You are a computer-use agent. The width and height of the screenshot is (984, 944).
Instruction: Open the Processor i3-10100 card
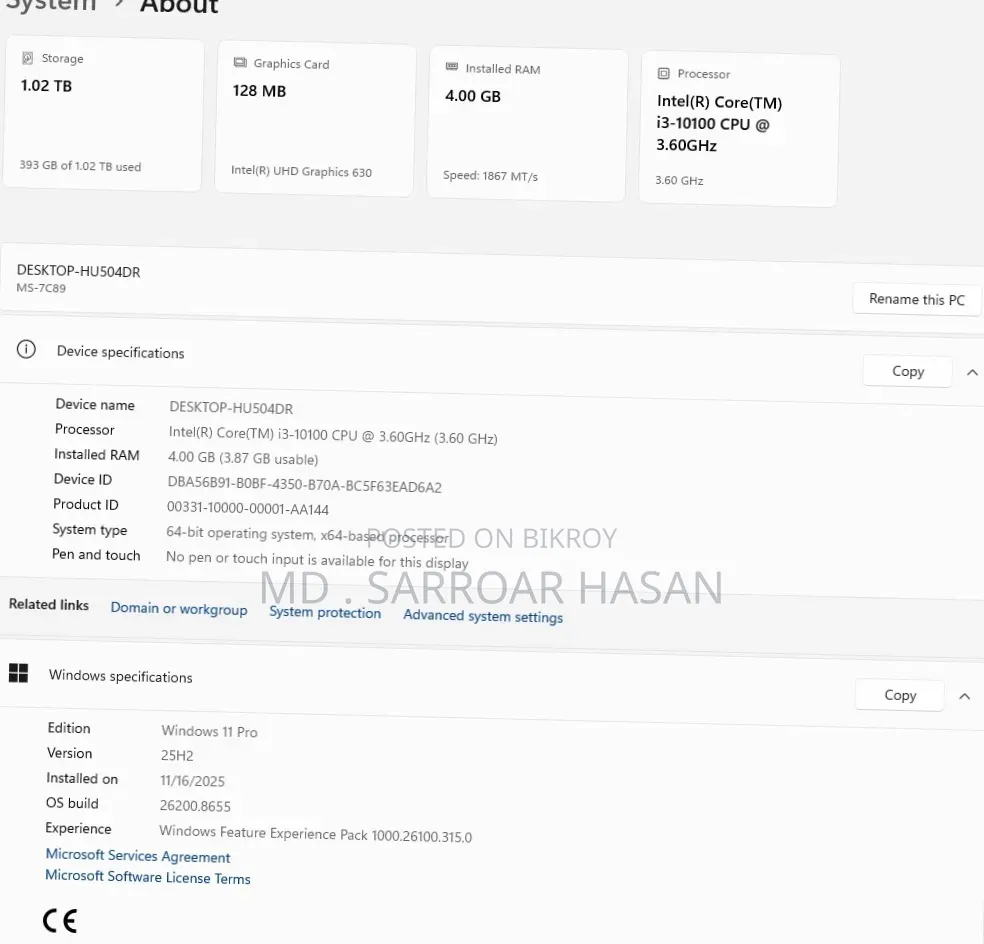[x=739, y=129]
